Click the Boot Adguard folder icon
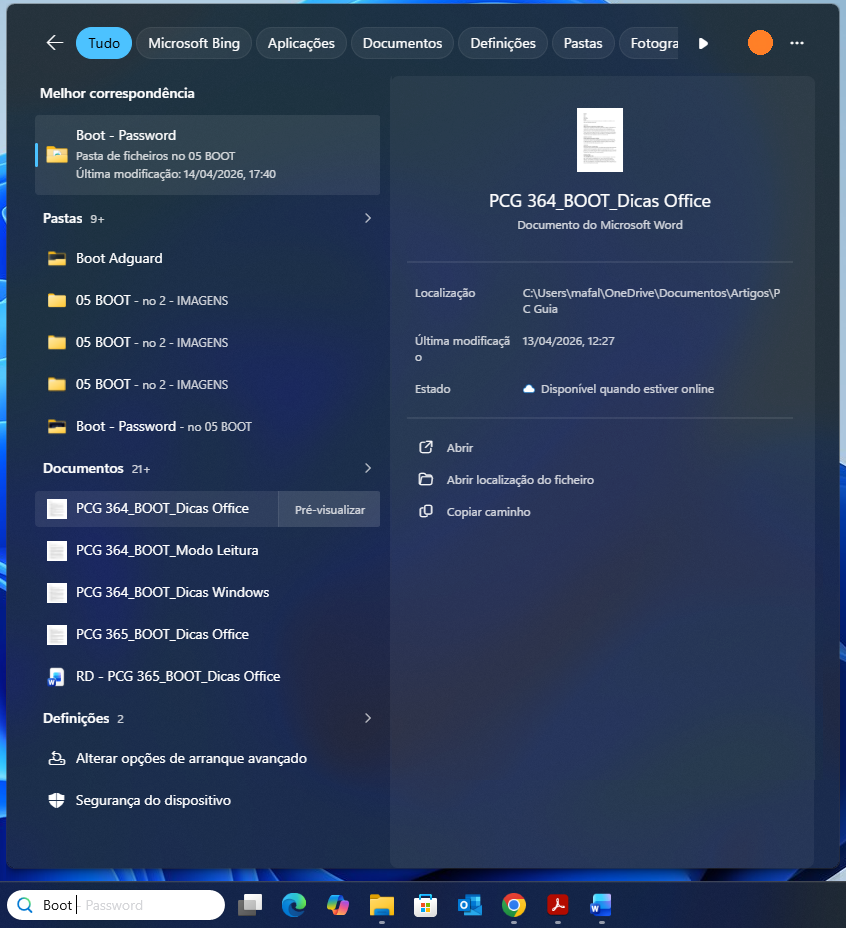Image resolution: width=846 pixels, height=928 pixels. pyautogui.click(x=57, y=259)
